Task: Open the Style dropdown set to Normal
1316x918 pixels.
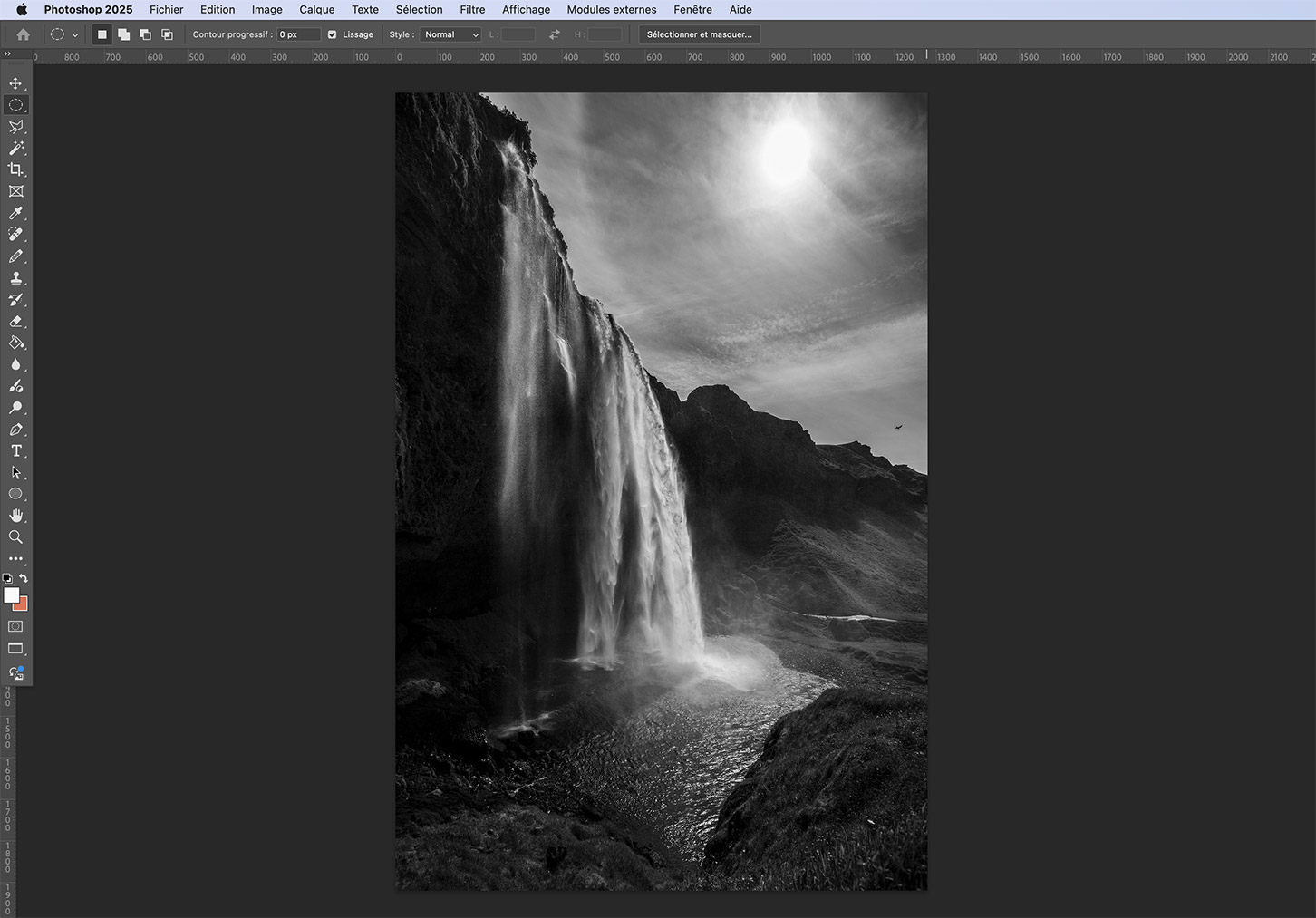Action: click(450, 34)
